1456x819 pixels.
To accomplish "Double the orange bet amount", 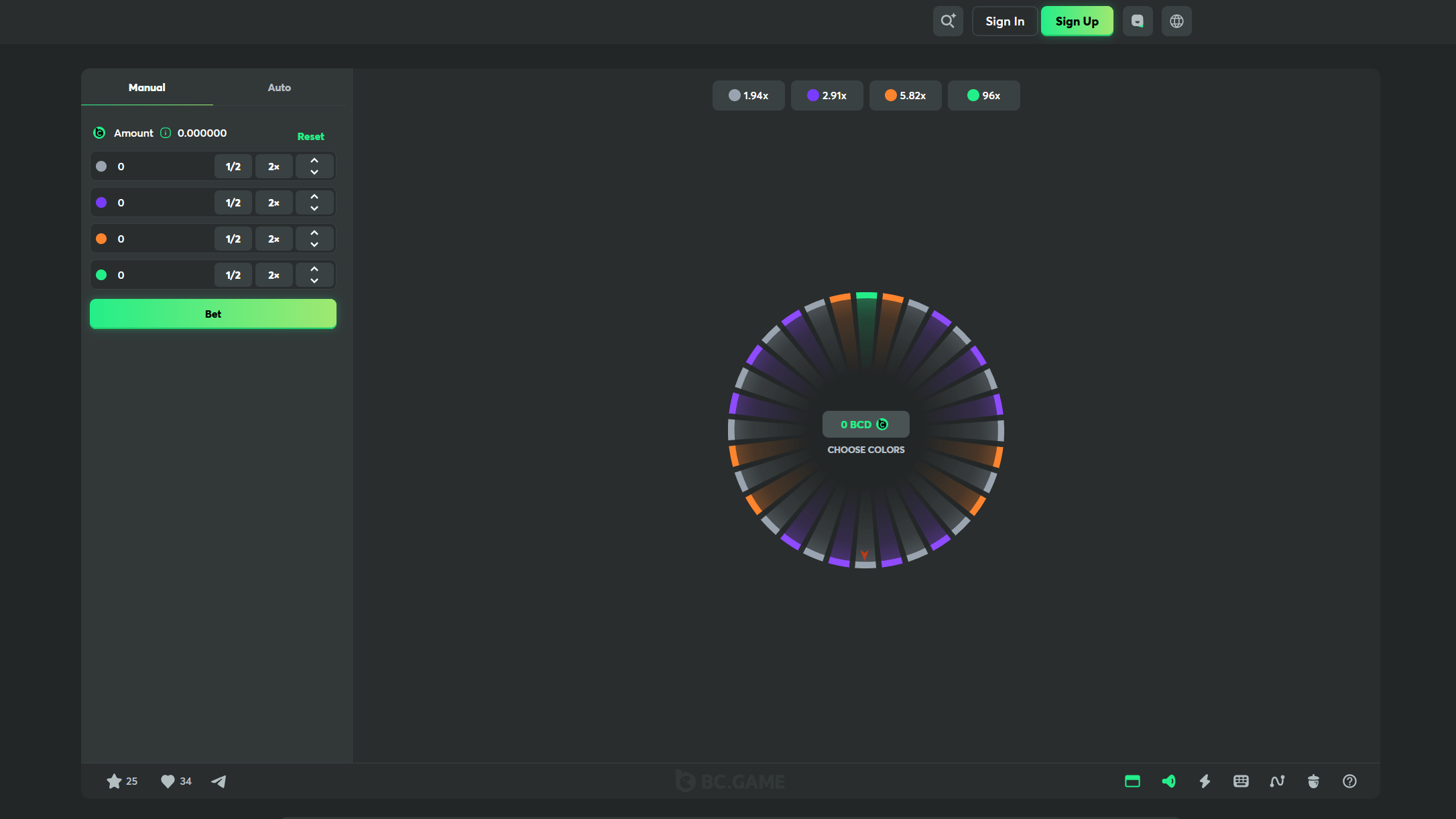I will pyautogui.click(x=274, y=239).
